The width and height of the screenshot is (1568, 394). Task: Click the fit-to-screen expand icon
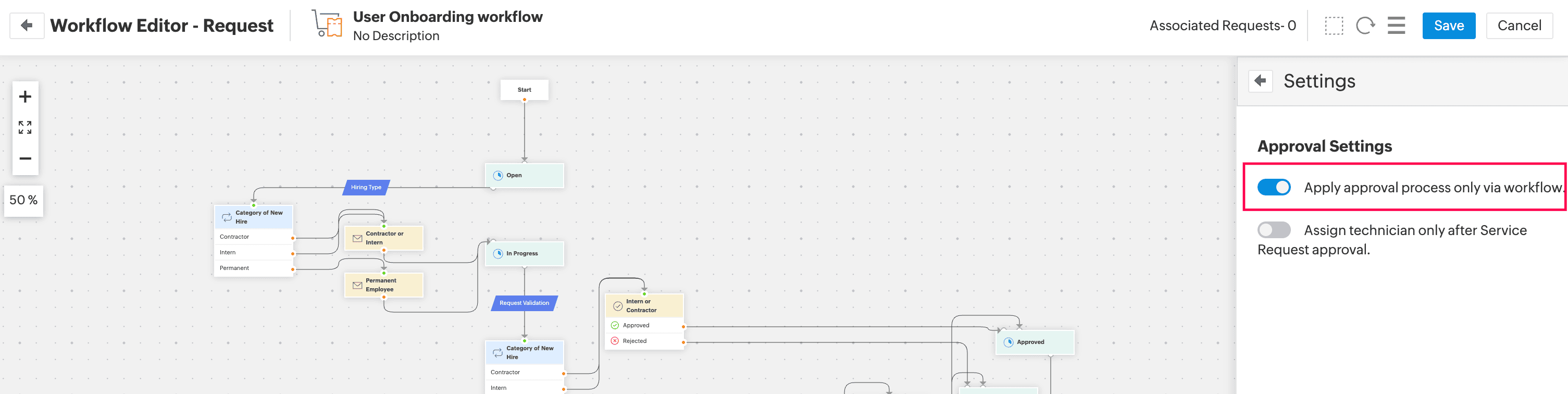click(25, 127)
